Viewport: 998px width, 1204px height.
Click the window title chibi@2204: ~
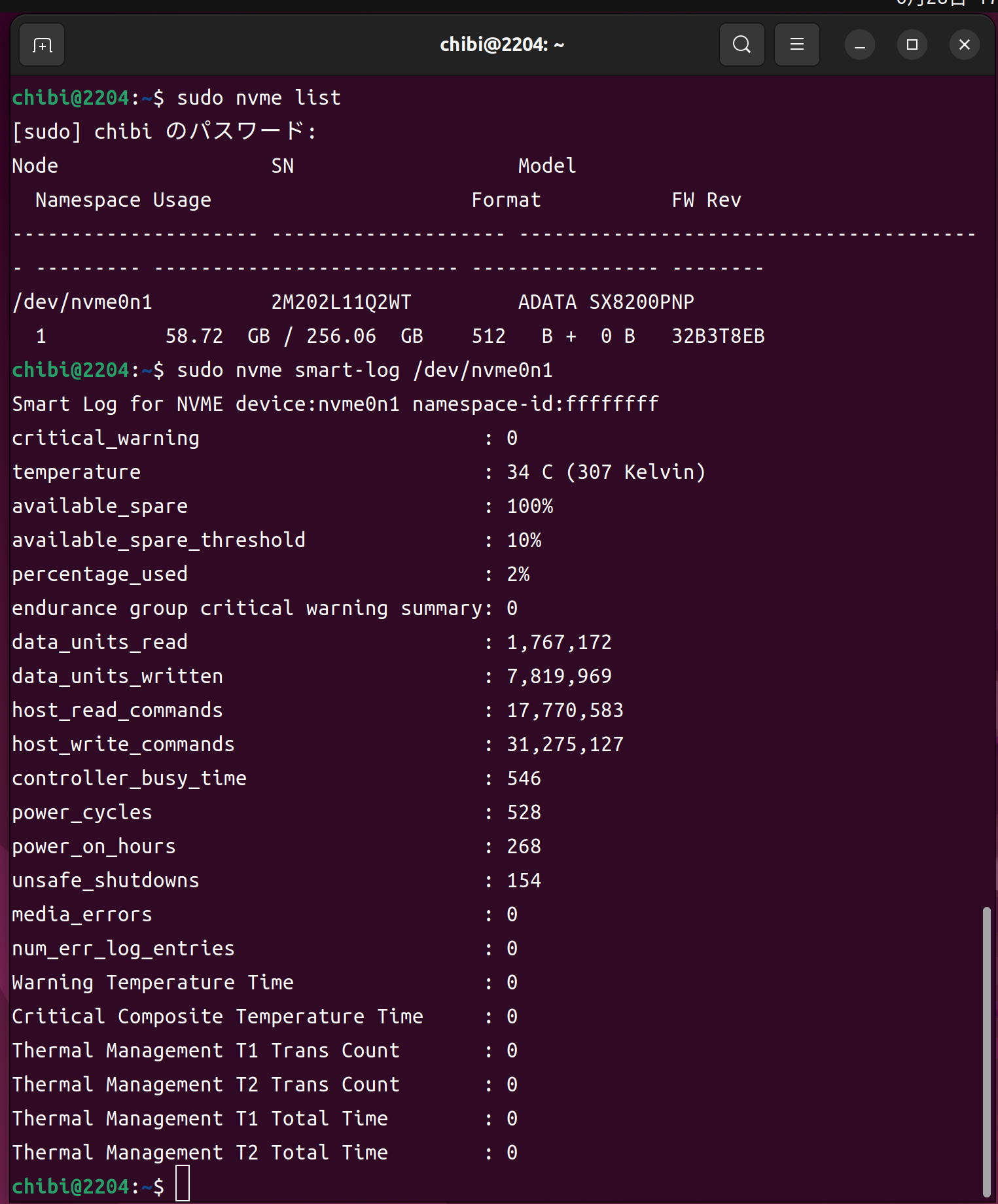501,45
